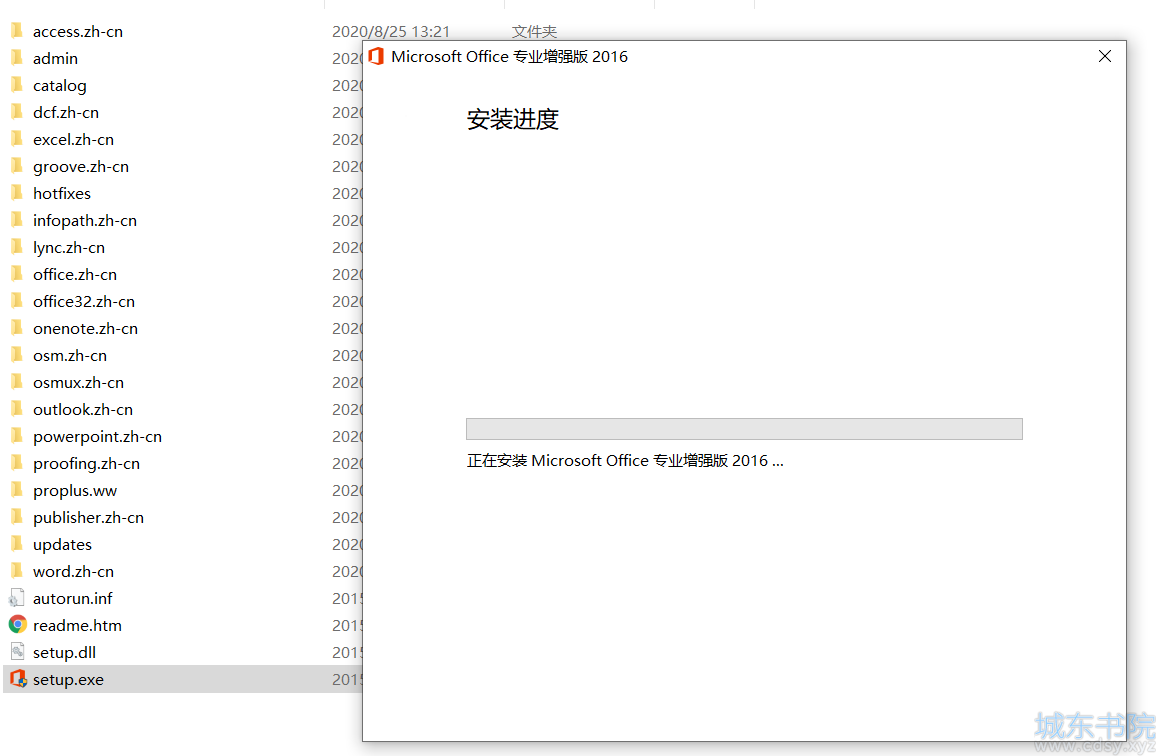The height and width of the screenshot is (756, 1156).
Task: Click the 安装进度 heading in the installer
Action: [513, 119]
